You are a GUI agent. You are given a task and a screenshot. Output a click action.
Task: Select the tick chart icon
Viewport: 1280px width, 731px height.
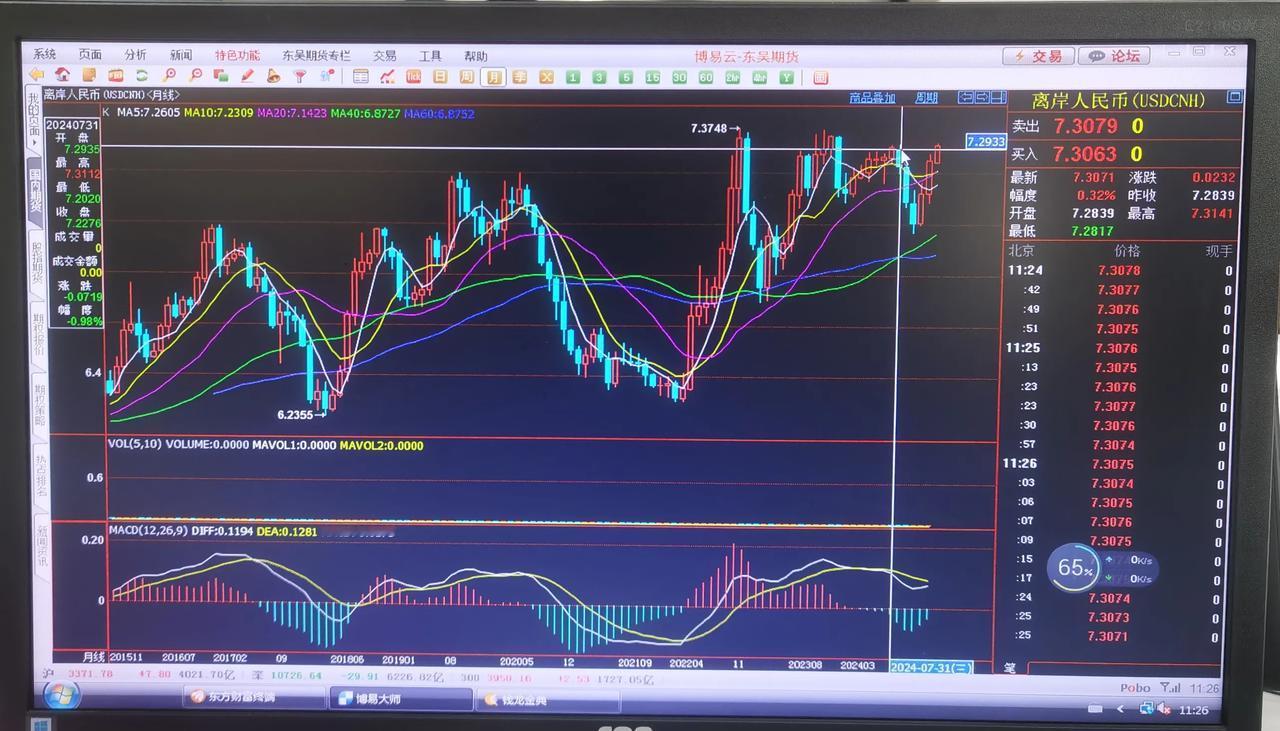(413, 76)
